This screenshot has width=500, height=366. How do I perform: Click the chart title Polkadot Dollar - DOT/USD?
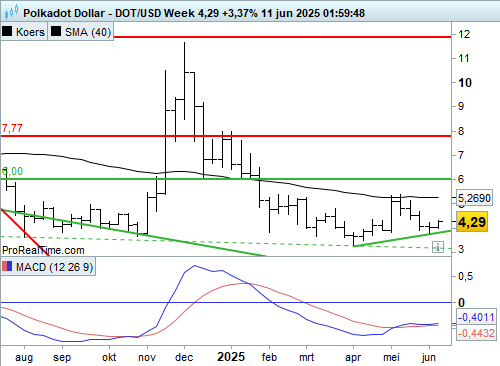point(92,13)
